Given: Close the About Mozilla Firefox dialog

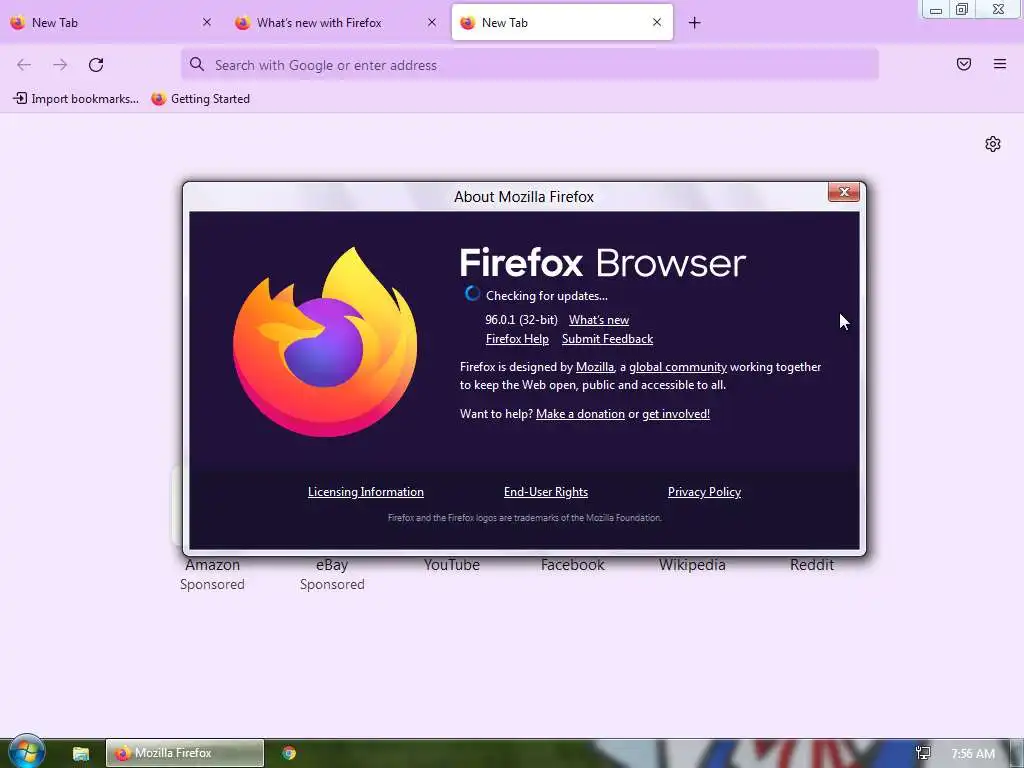Looking at the screenshot, I should [844, 191].
